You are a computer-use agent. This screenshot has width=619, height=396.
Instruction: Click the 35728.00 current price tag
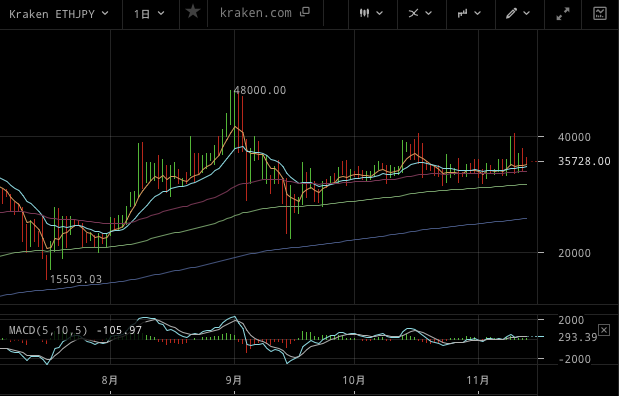point(584,161)
